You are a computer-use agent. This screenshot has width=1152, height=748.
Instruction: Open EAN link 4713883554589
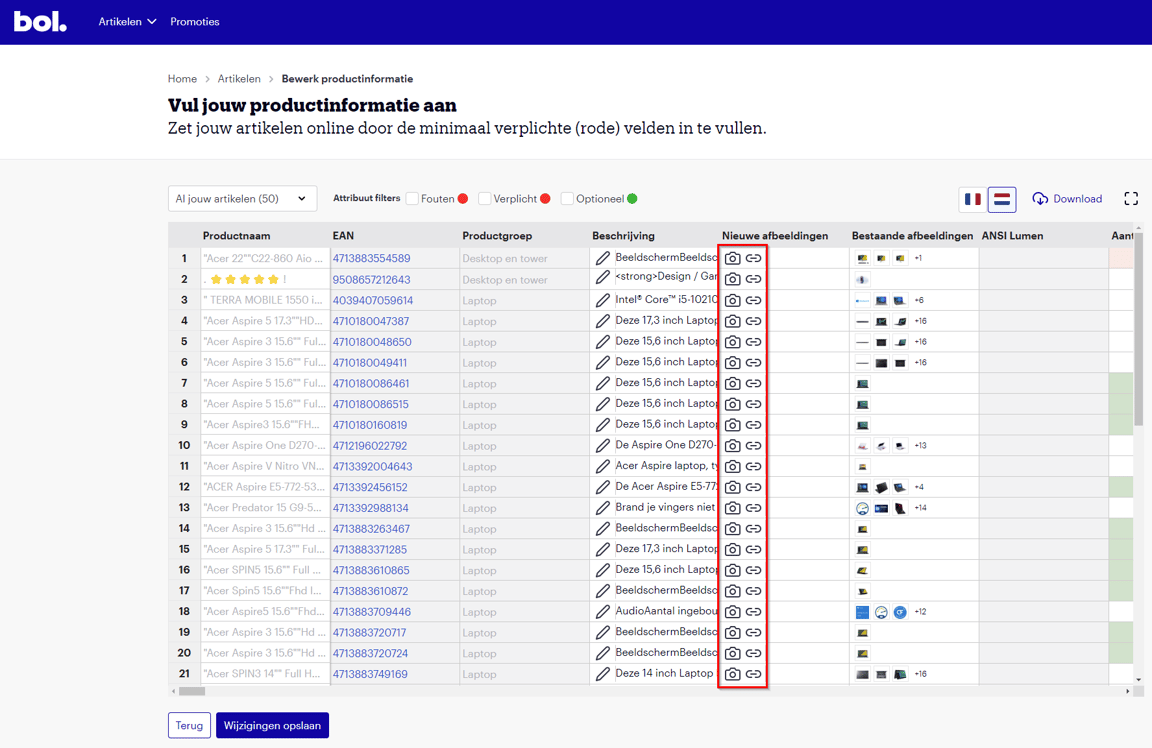(371, 259)
